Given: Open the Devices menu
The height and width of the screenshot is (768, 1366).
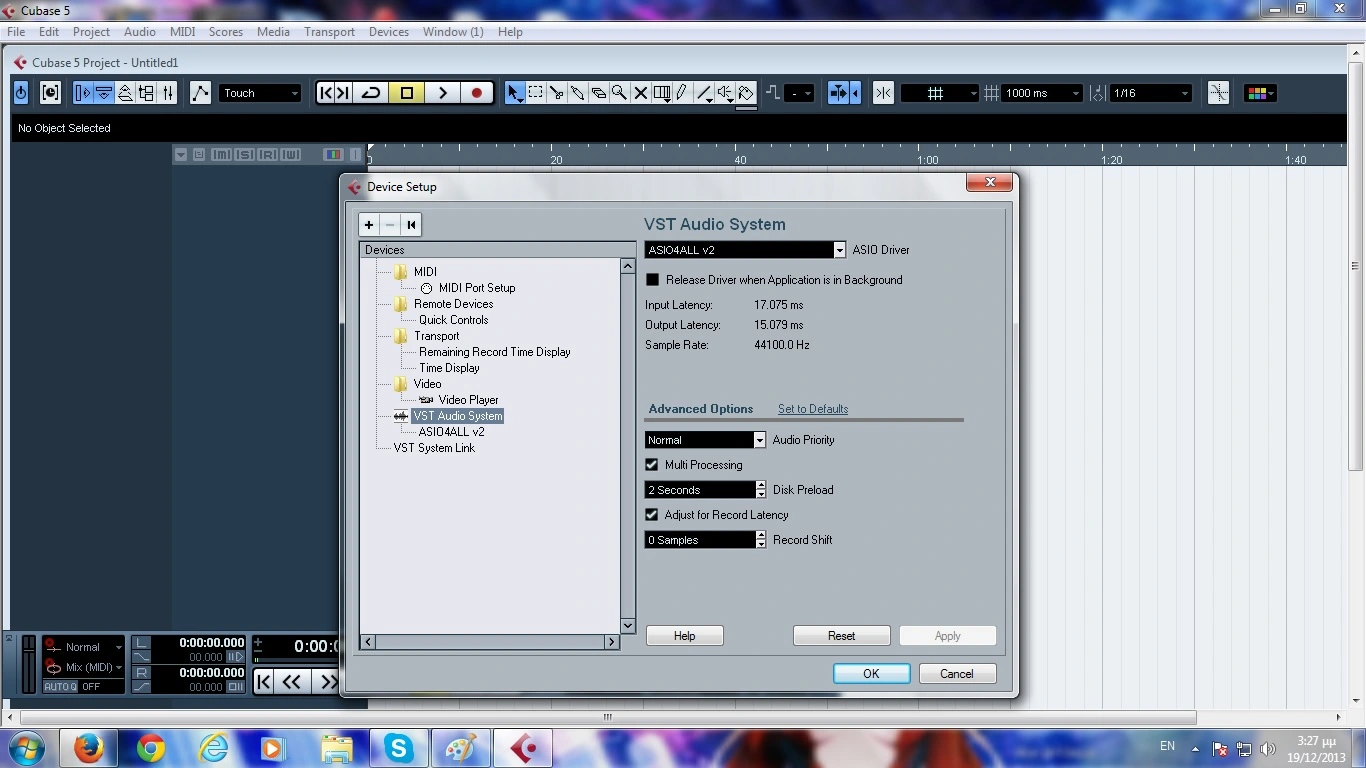Looking at the screenshot, I should pos(388,32).
